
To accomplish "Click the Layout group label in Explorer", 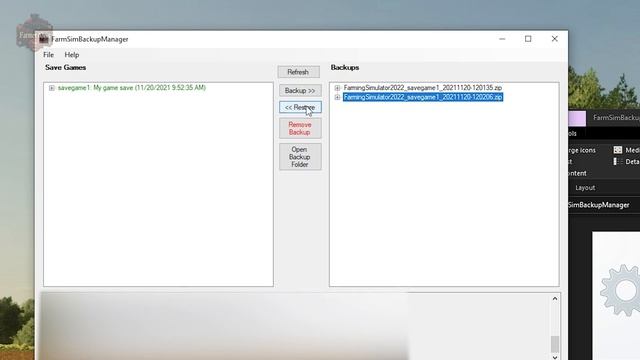I will [585, 188].
